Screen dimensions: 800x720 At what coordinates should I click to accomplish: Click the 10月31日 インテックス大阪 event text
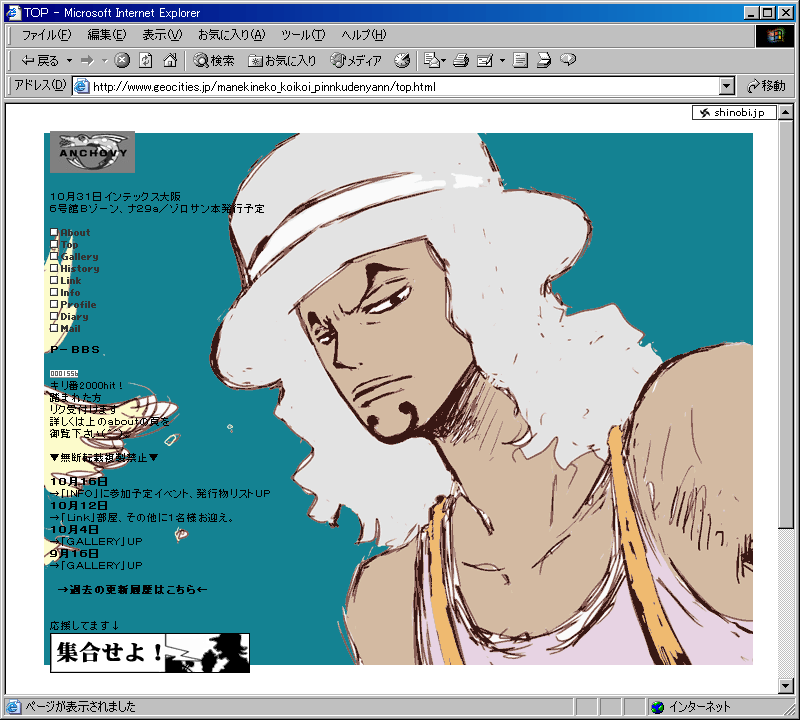[x=115, y=196]
